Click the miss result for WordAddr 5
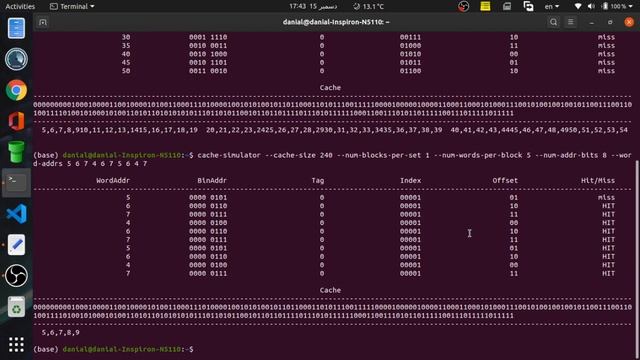The width and height of the screenshot is (640, 360). pyautogui.click(x=607, y=198)
